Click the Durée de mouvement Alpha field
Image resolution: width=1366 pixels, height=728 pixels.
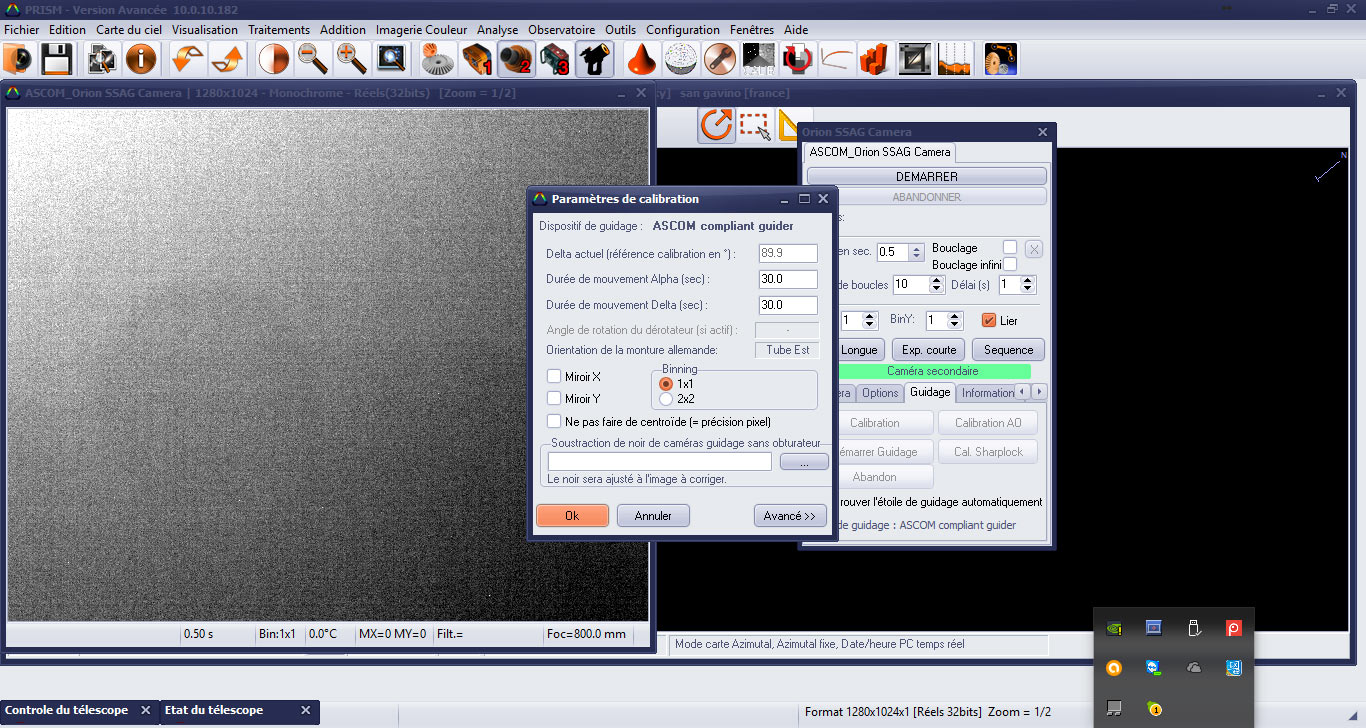pos(788,280)
